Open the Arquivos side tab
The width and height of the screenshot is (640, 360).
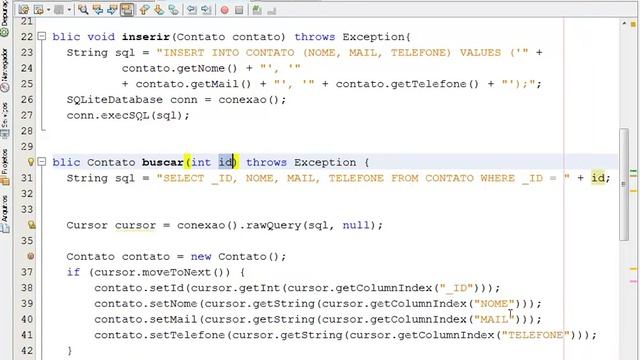pos(4,214)
